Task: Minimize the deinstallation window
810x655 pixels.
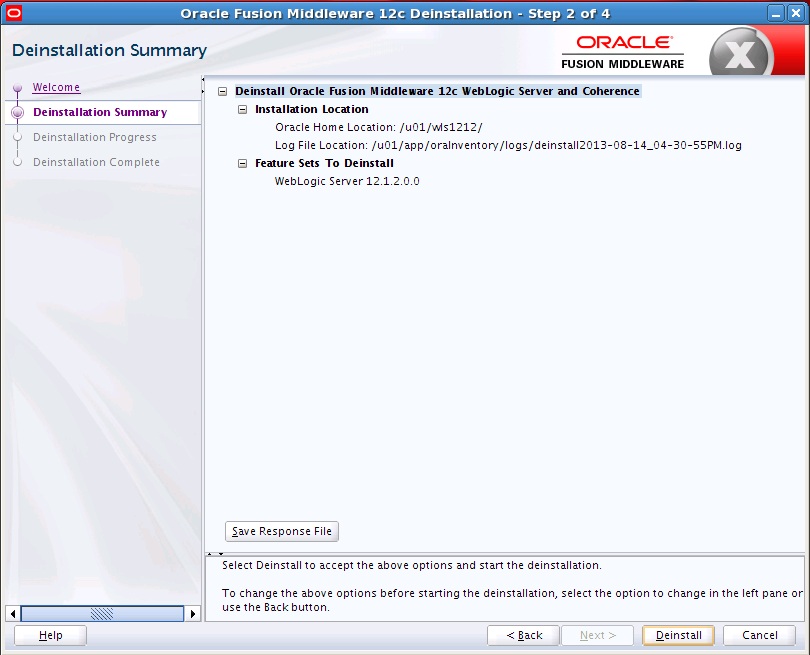Action: (775, 13)
